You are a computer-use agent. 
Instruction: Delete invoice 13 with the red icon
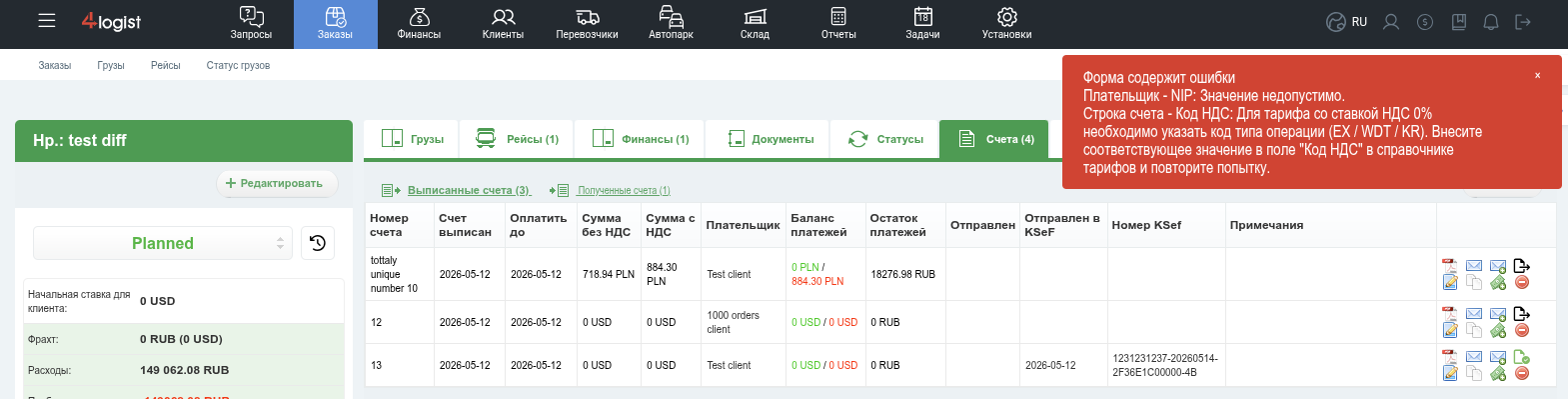tap(1522, 373)
